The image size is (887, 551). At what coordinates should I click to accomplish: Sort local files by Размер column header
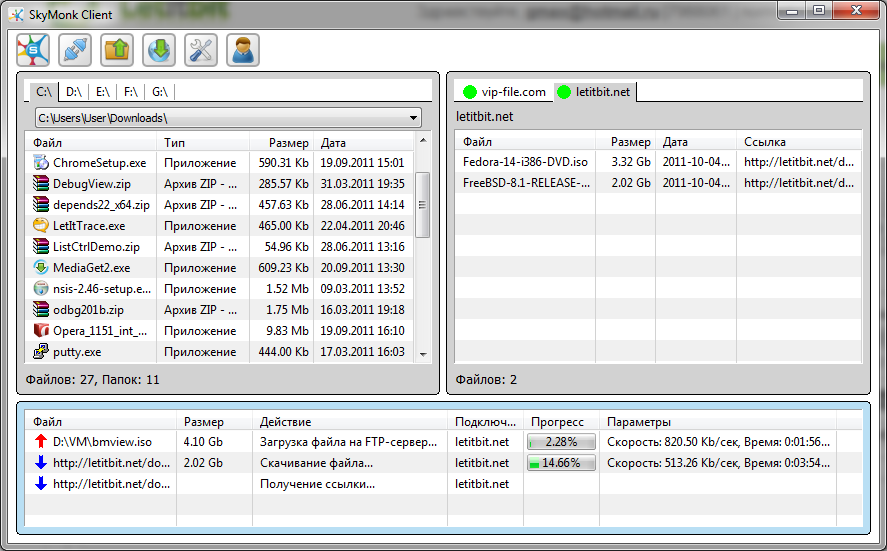tap(281, 143)
